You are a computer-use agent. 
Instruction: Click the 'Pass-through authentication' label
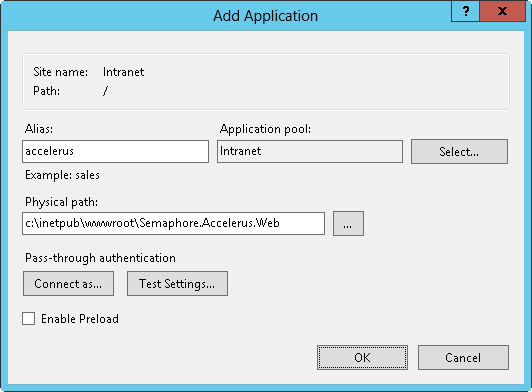click(x=100, y=258)
